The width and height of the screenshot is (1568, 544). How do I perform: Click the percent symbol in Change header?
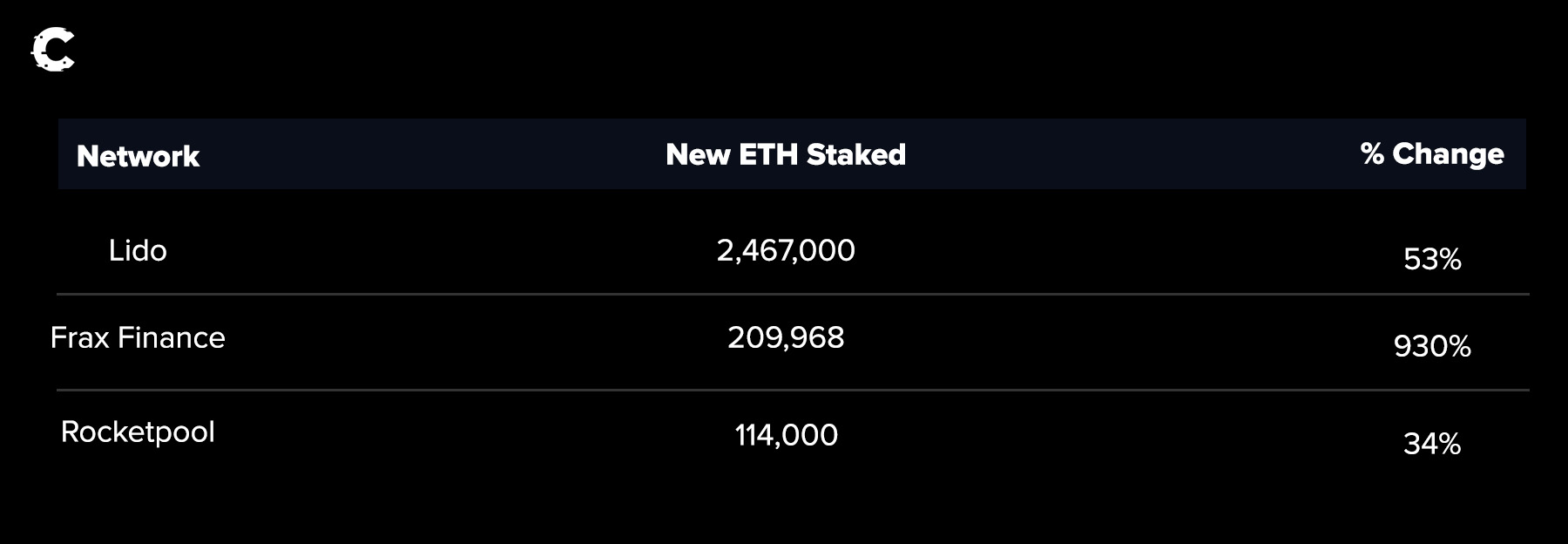coord(1372,153)
